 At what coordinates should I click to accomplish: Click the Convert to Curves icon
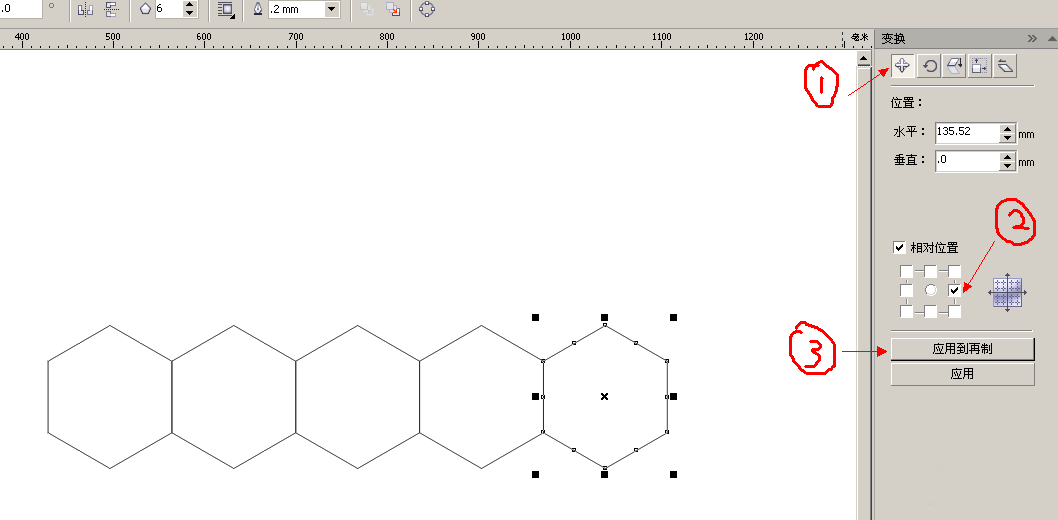coord(427,9)
